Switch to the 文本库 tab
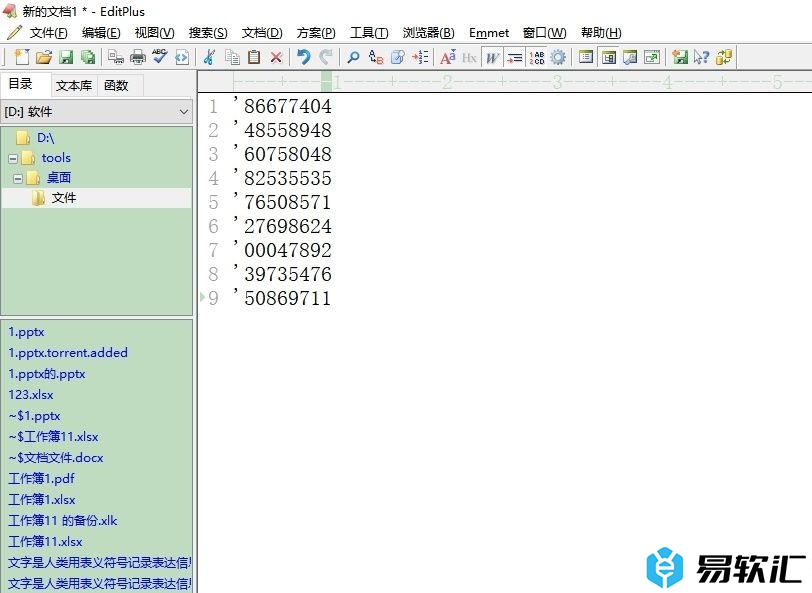812x593 pixels. coord(74,85)
